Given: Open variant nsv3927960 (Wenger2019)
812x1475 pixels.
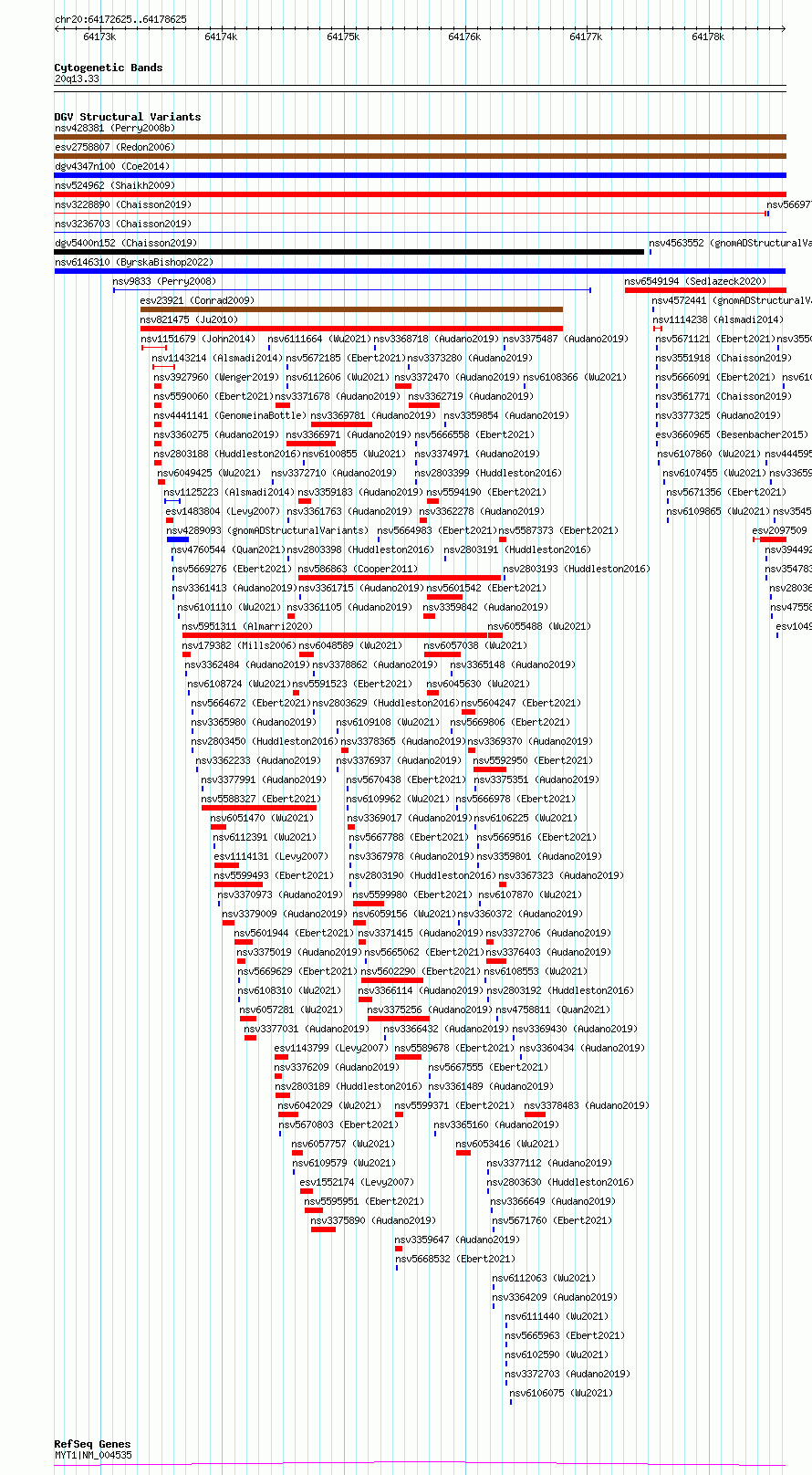Looking at the screenshot, I should [x=216, y=377].
